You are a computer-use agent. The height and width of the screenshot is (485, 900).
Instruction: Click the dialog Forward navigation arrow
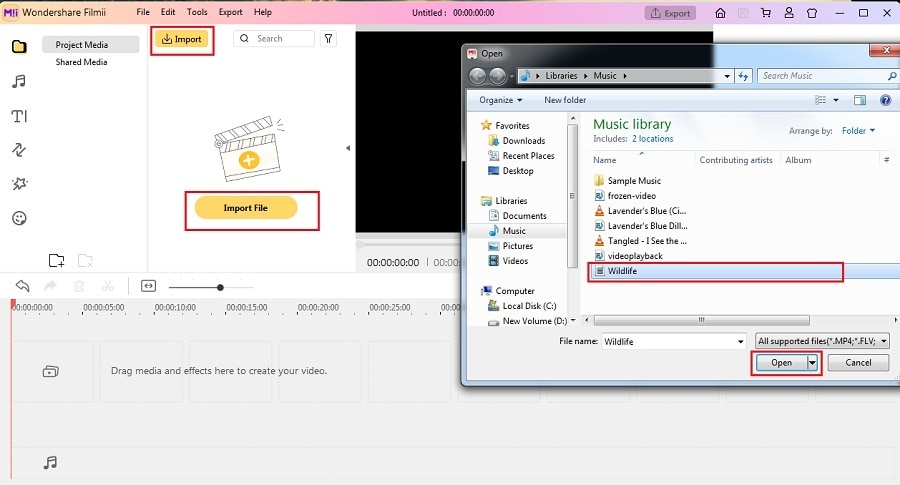coord(498,76)
